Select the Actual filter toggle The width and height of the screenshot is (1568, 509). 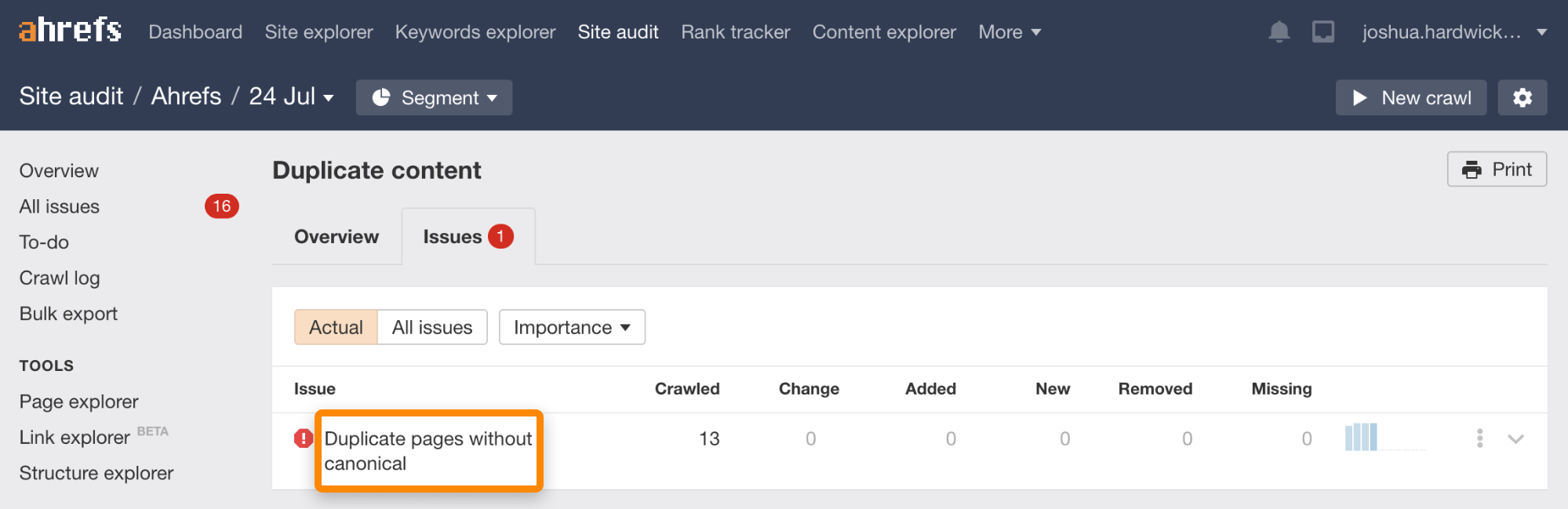click(x=336, y=327)
